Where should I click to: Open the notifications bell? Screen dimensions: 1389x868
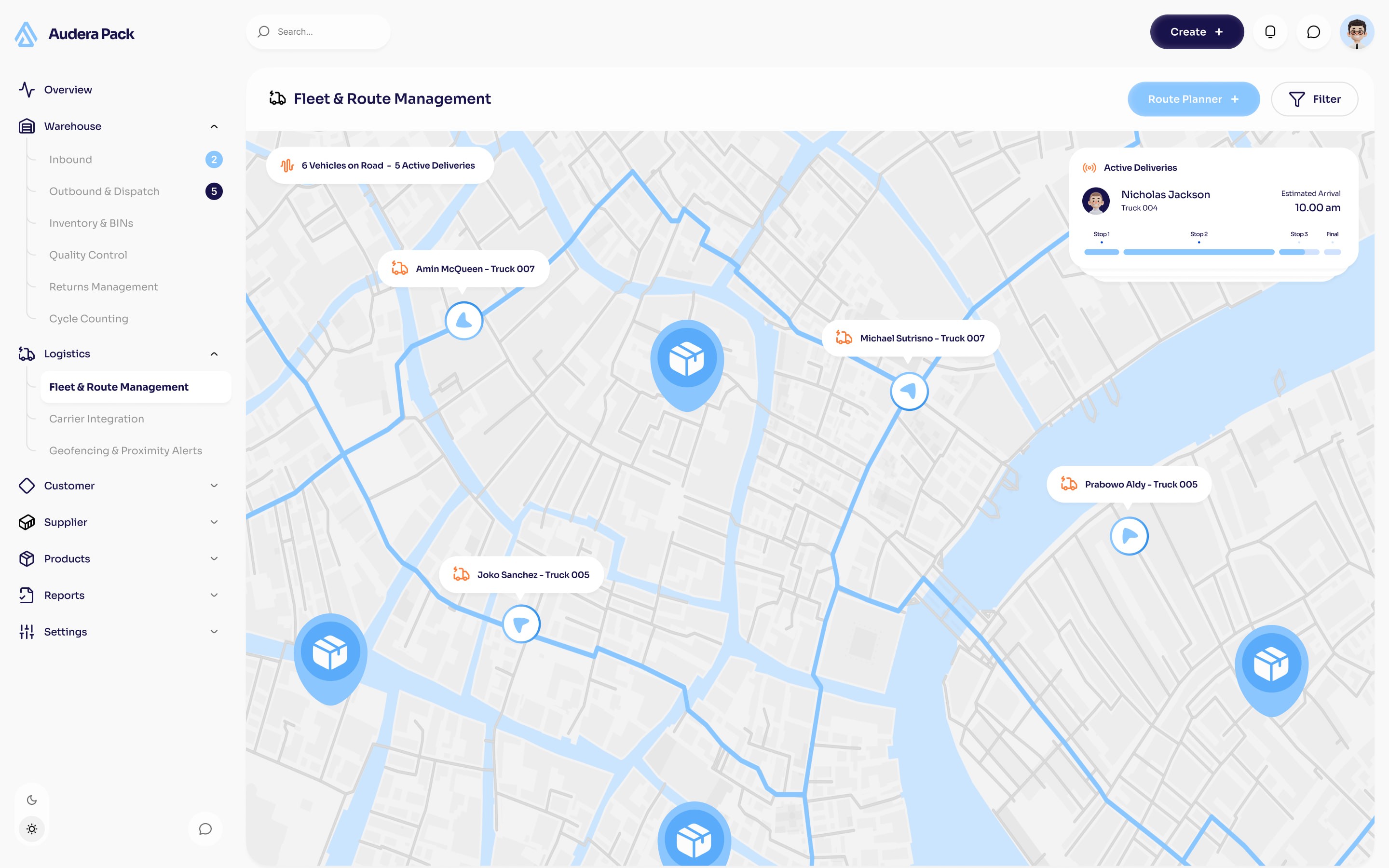(x=1270, y=31)
